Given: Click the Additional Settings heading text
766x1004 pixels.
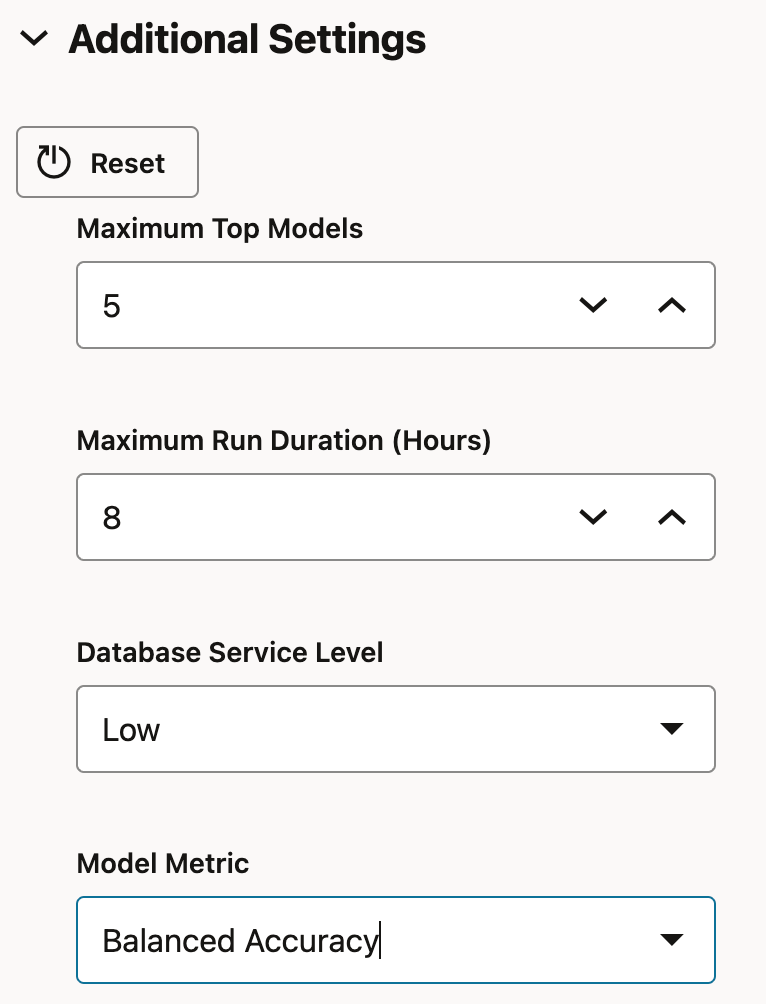Looking at the screenshot, I should click(x=246, y=40).
